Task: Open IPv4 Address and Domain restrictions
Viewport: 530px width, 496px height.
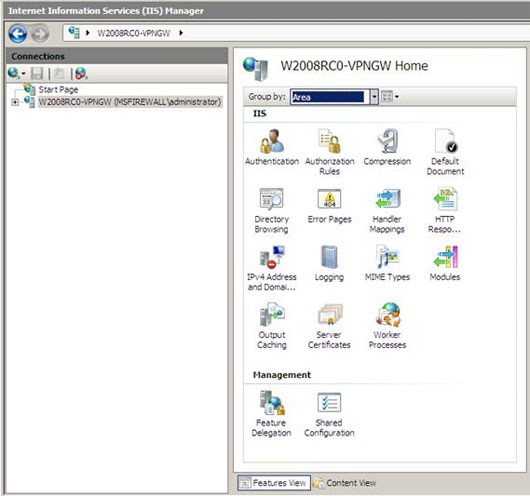Action: coord(272,268)
